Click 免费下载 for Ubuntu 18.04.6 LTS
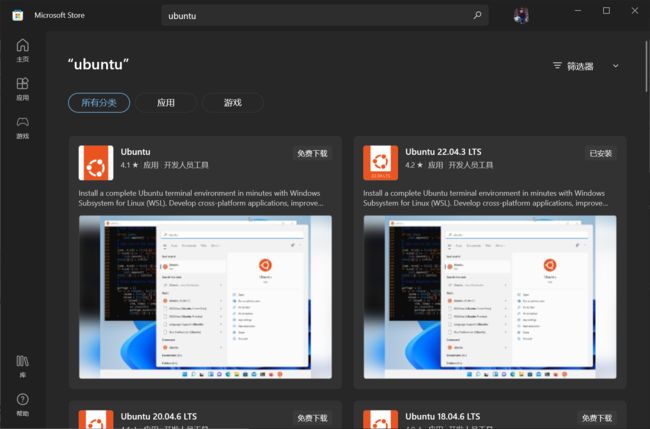The height and width of the screenshot is (429, 650). [x=597, y=418]
